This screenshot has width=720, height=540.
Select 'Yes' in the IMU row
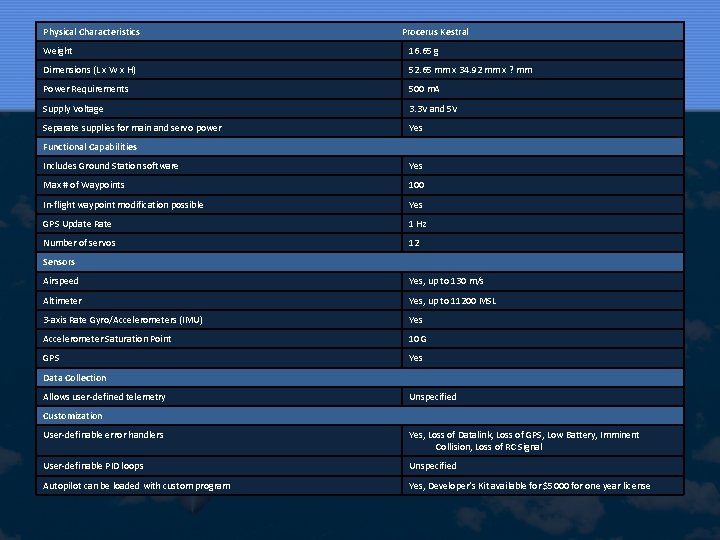(416, 320)
